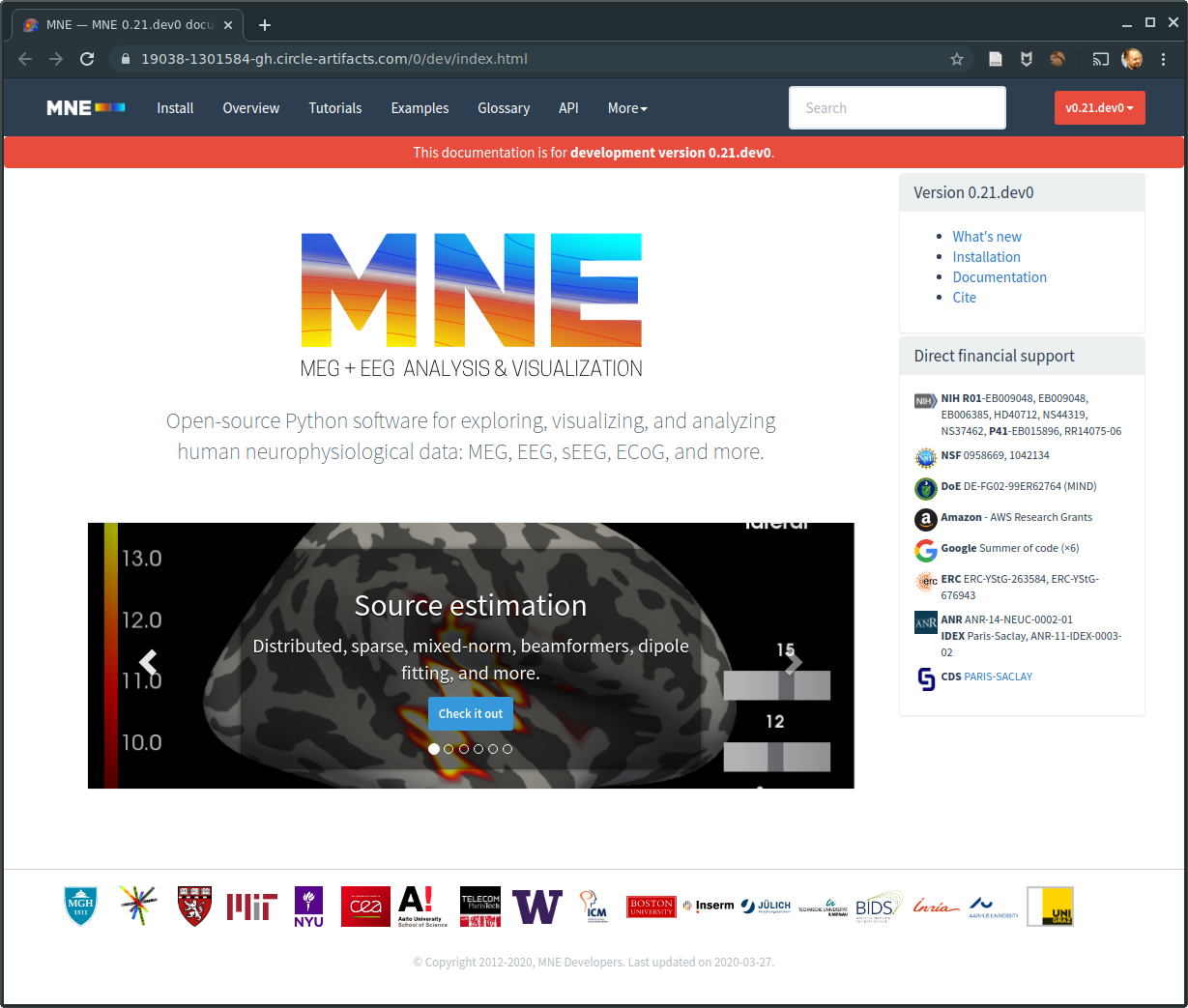This screenshot has height=1008, width=1188.
Task: Click the Check it out button
Action: (x=471, y=713)
